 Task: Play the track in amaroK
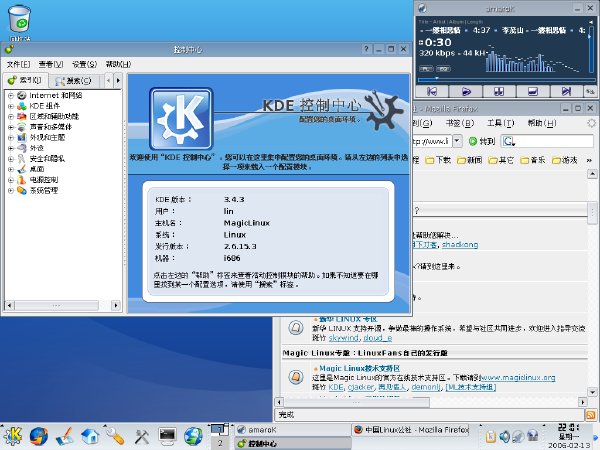465,91
